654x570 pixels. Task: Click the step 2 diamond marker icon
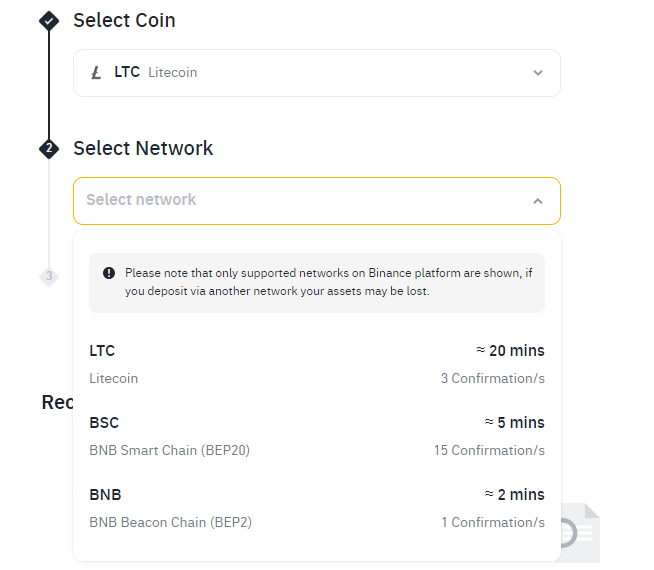49,148
